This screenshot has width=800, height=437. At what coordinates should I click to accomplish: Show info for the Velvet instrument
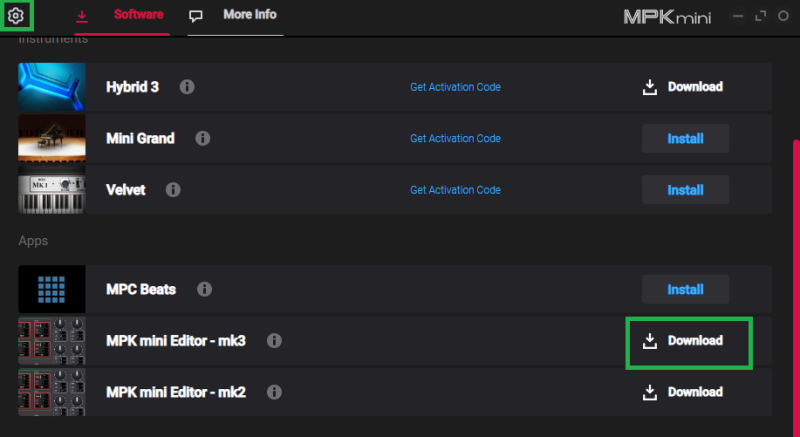(173, 189)
